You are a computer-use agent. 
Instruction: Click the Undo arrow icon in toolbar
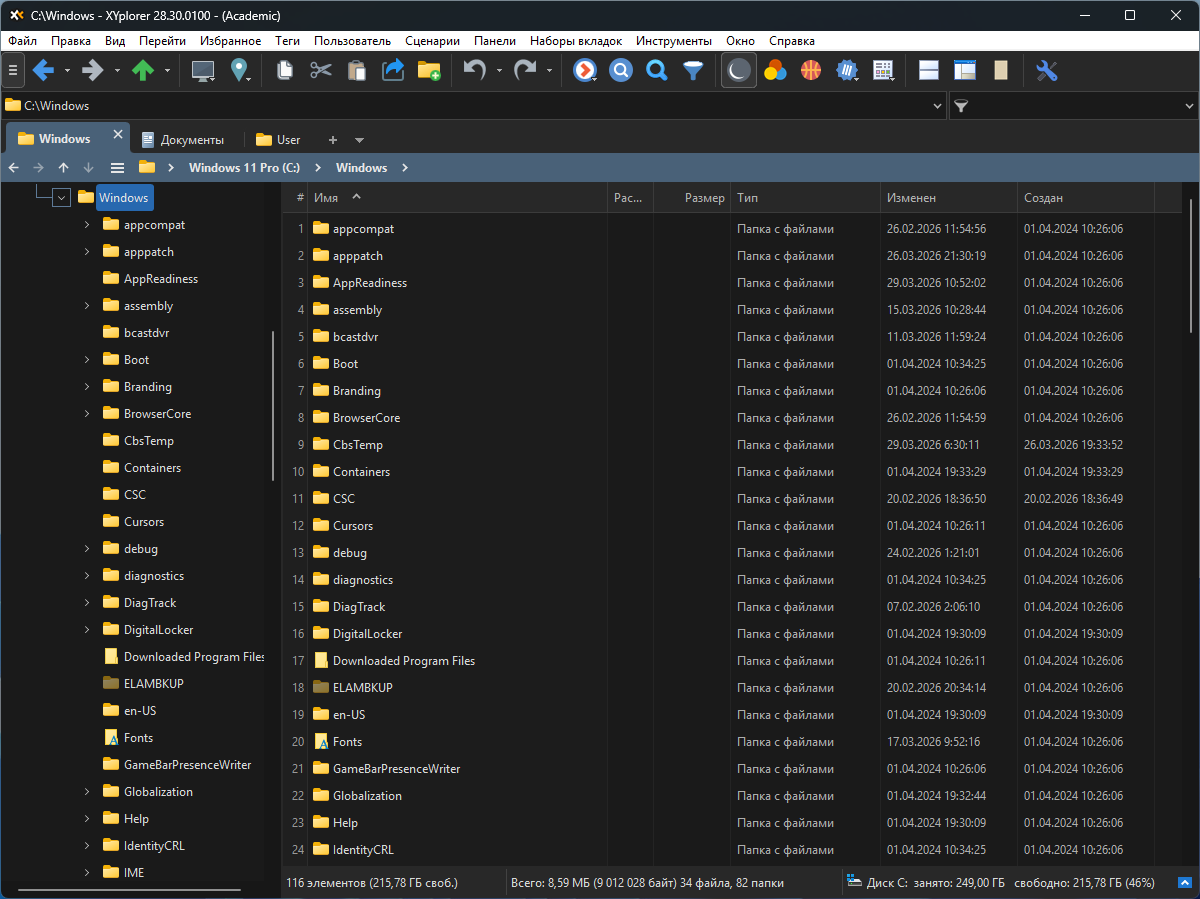(474, 70)
